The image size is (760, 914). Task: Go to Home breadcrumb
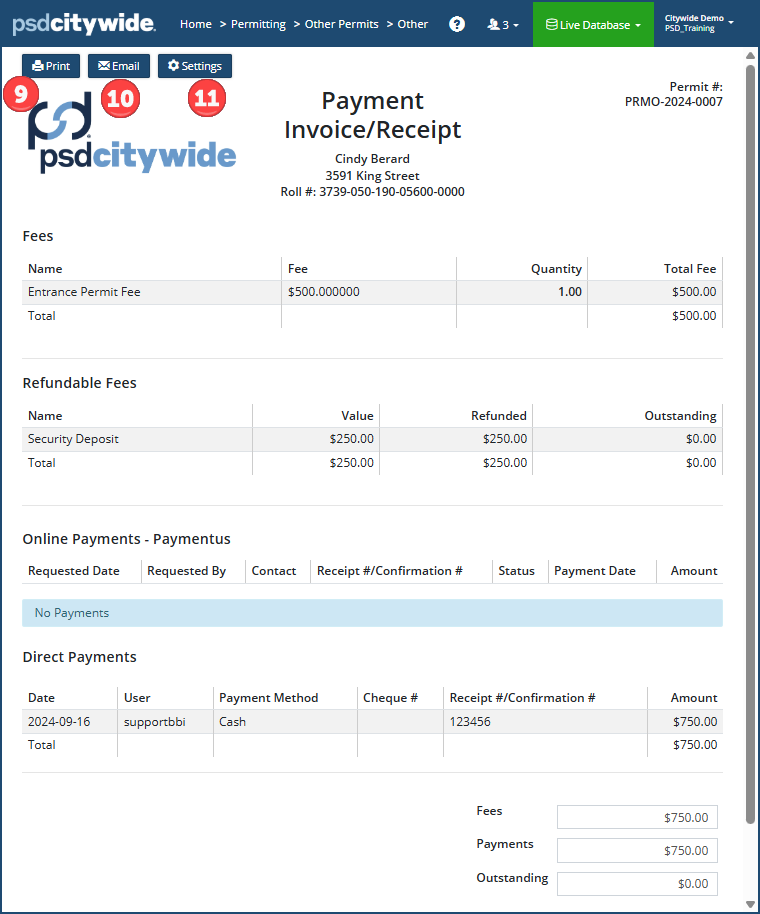pos(196,24)
